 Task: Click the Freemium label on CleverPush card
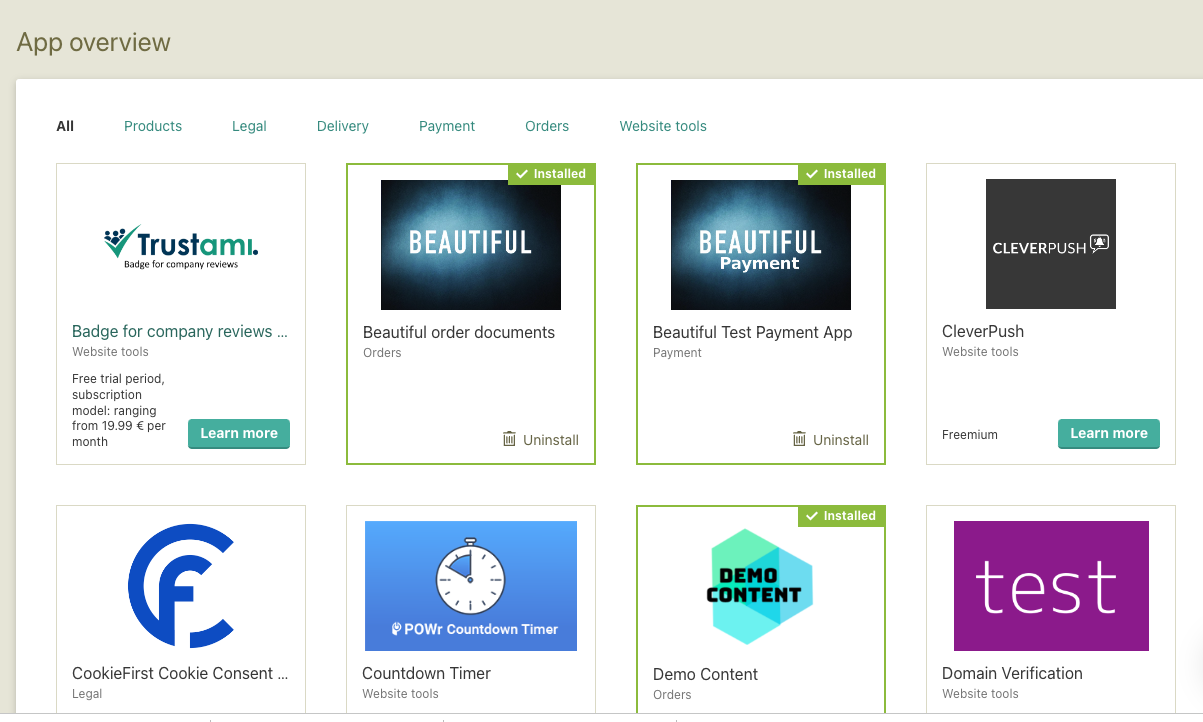pyautogui.click(x=970, y=435)
